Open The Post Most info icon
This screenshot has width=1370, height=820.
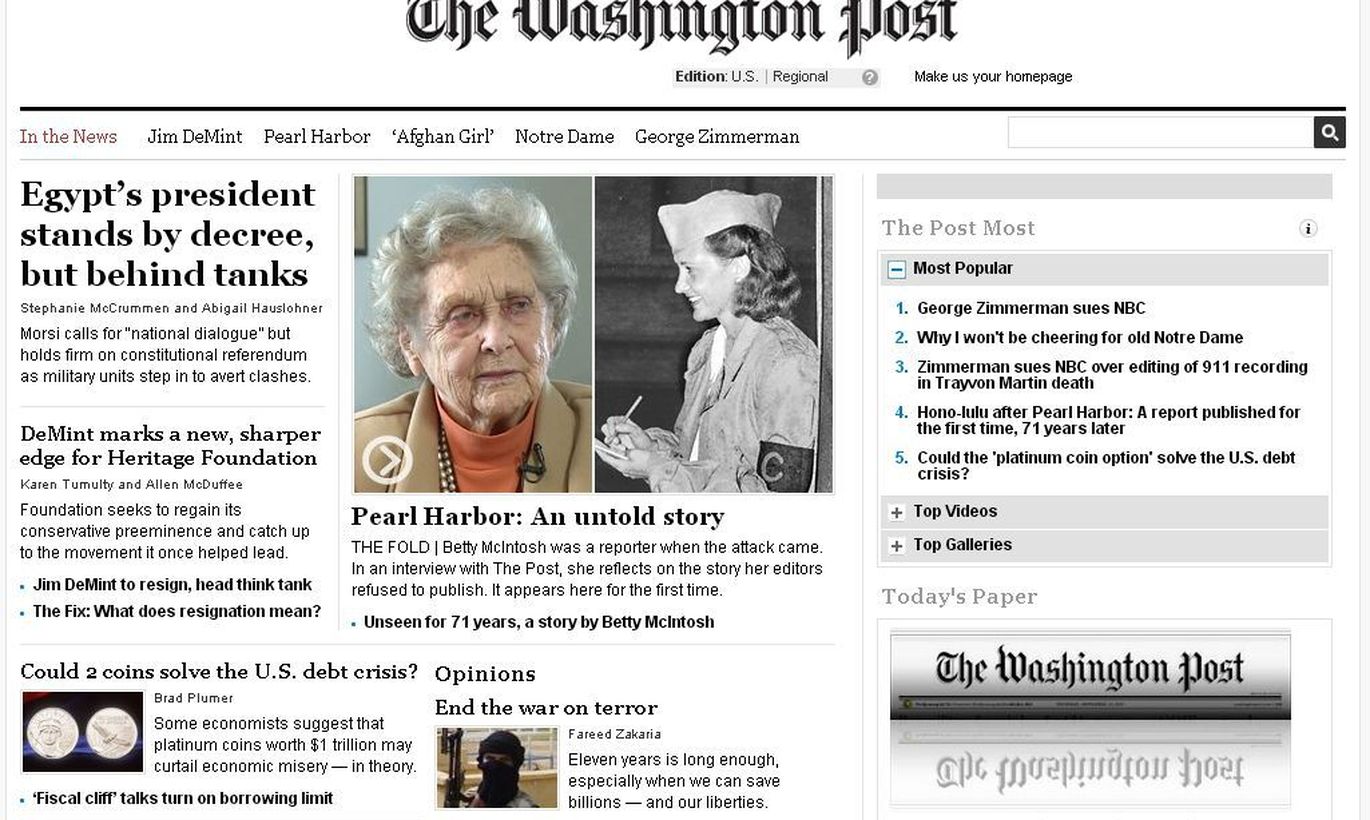(1308, 228)
